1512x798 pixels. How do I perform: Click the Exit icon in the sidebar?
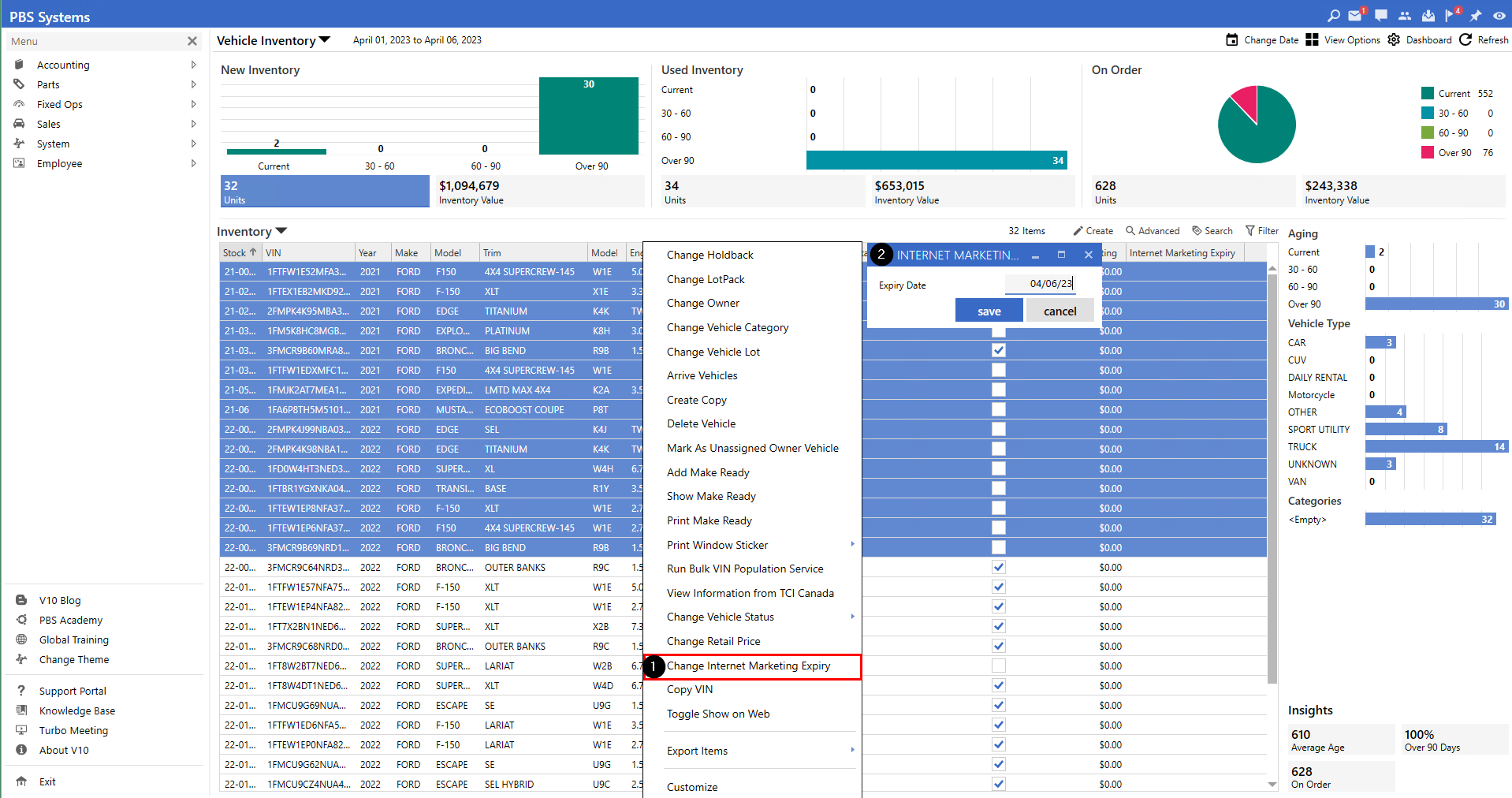coord(21,781)
